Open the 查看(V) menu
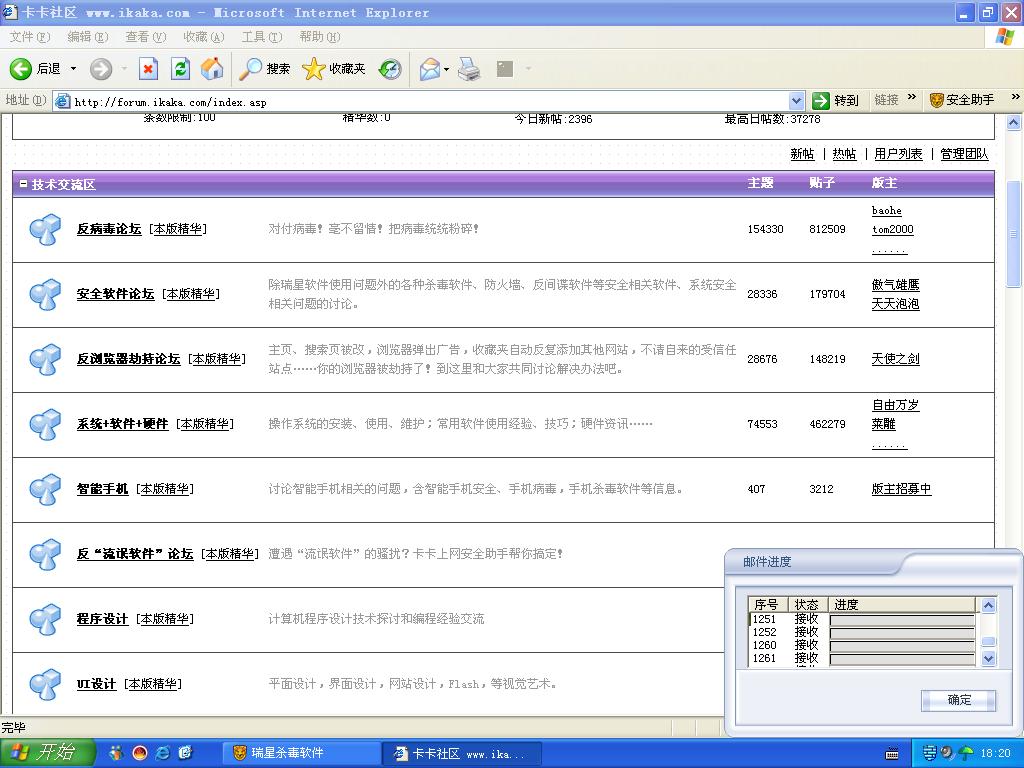The height and width of the screenshot is (768, 1024). 145,37
